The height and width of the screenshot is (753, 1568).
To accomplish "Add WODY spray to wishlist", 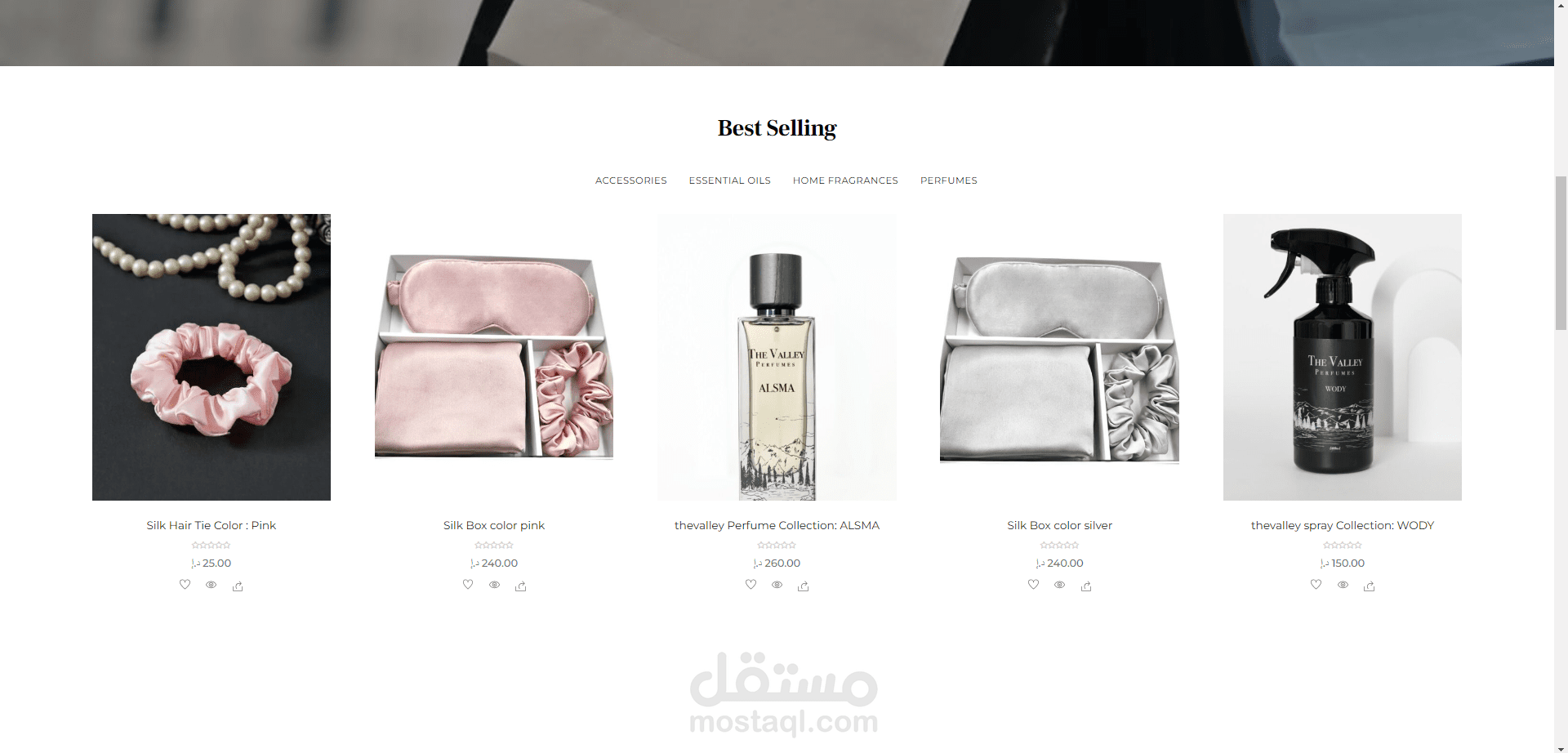I will coord(1316,585).
